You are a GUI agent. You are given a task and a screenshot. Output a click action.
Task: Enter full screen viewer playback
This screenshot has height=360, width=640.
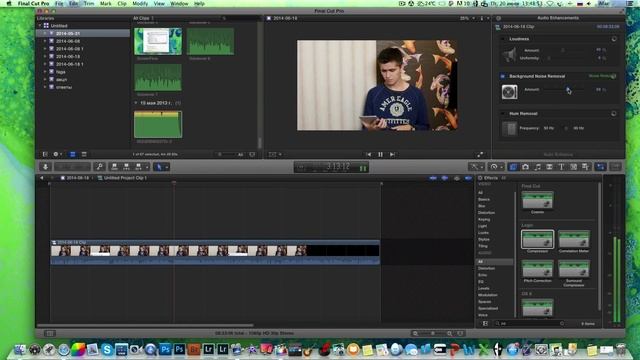(x=480, y=154)
